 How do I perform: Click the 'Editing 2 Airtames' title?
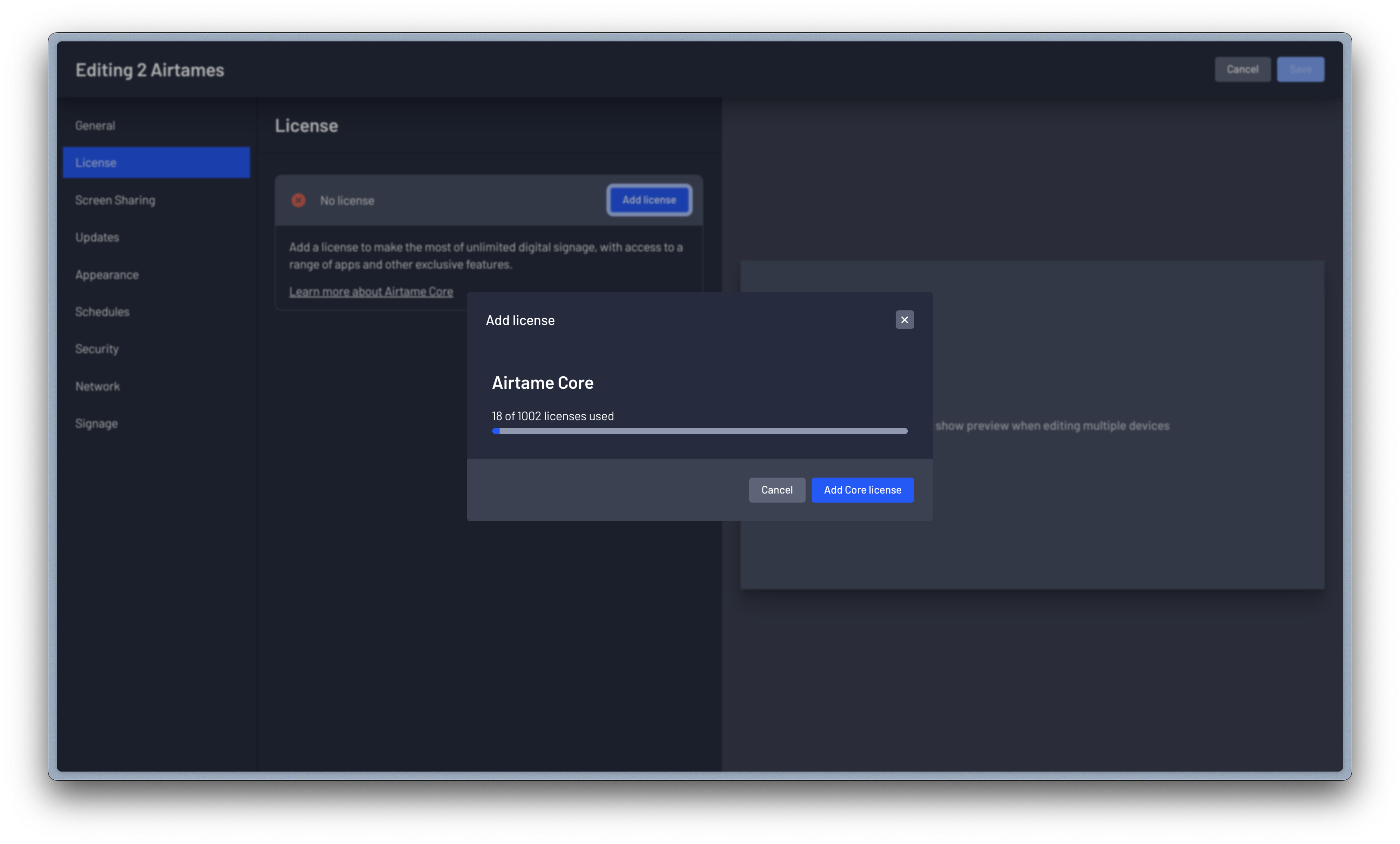[x=150, y=70]
